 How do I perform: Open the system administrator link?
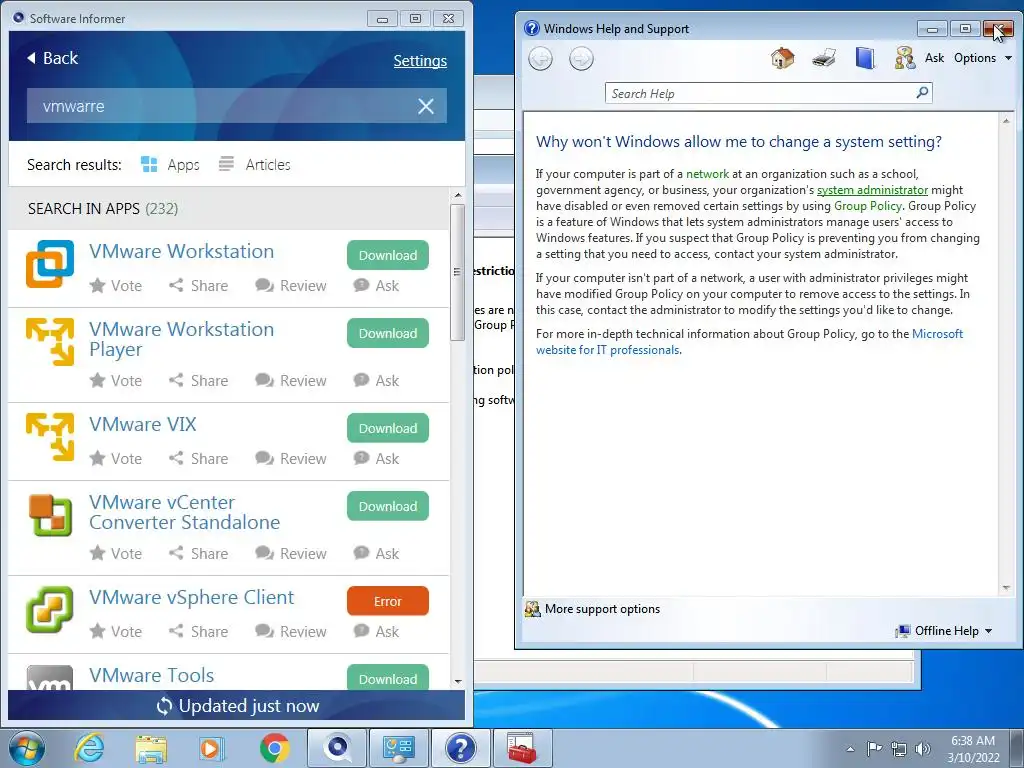(872, 190)
